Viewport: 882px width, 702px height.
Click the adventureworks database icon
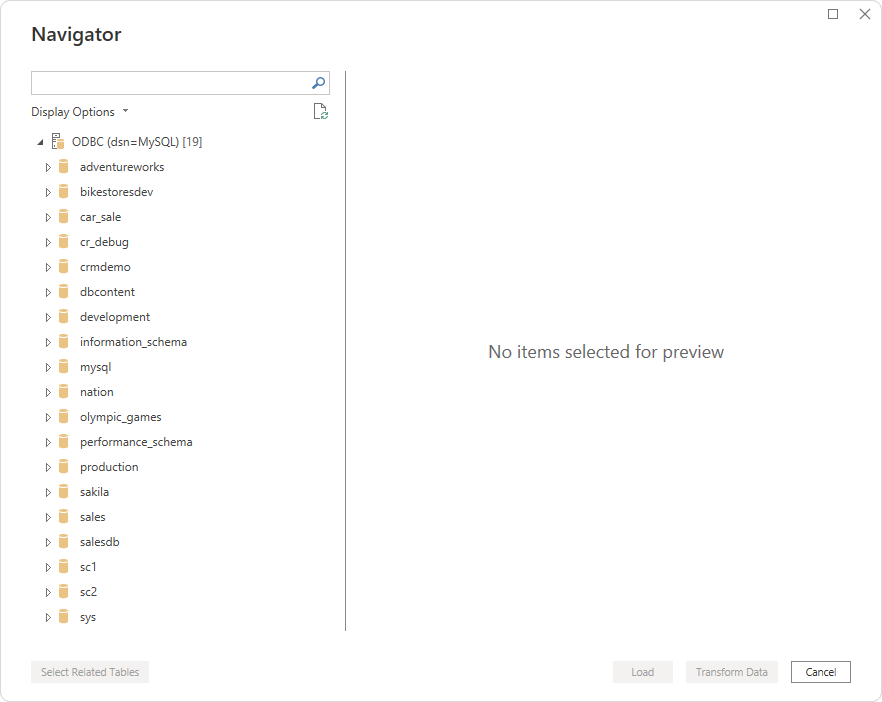coord(64,167)
